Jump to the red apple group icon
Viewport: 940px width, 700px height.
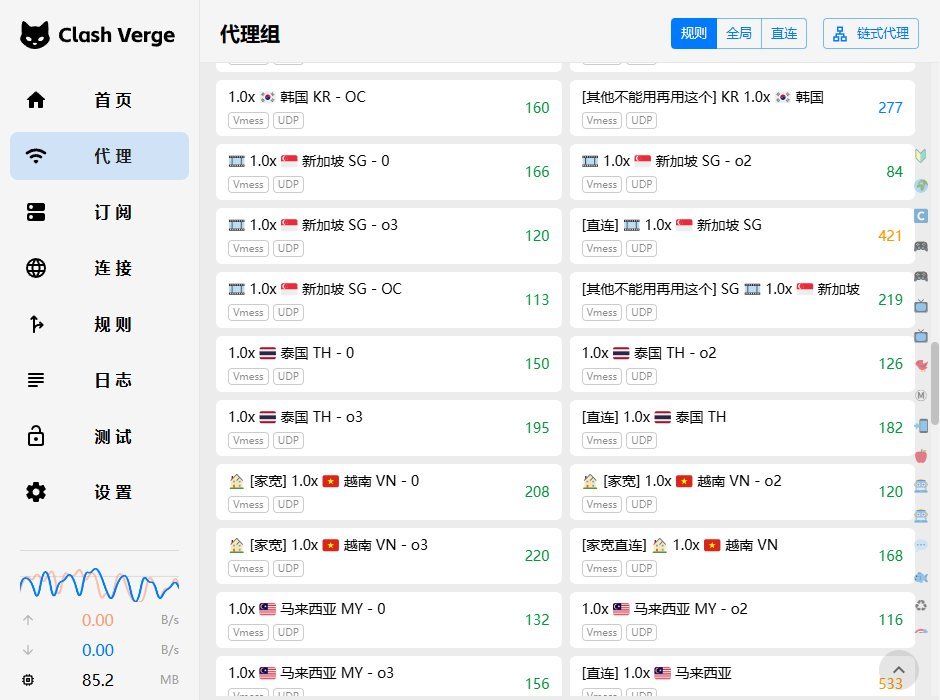coord(921,456)
